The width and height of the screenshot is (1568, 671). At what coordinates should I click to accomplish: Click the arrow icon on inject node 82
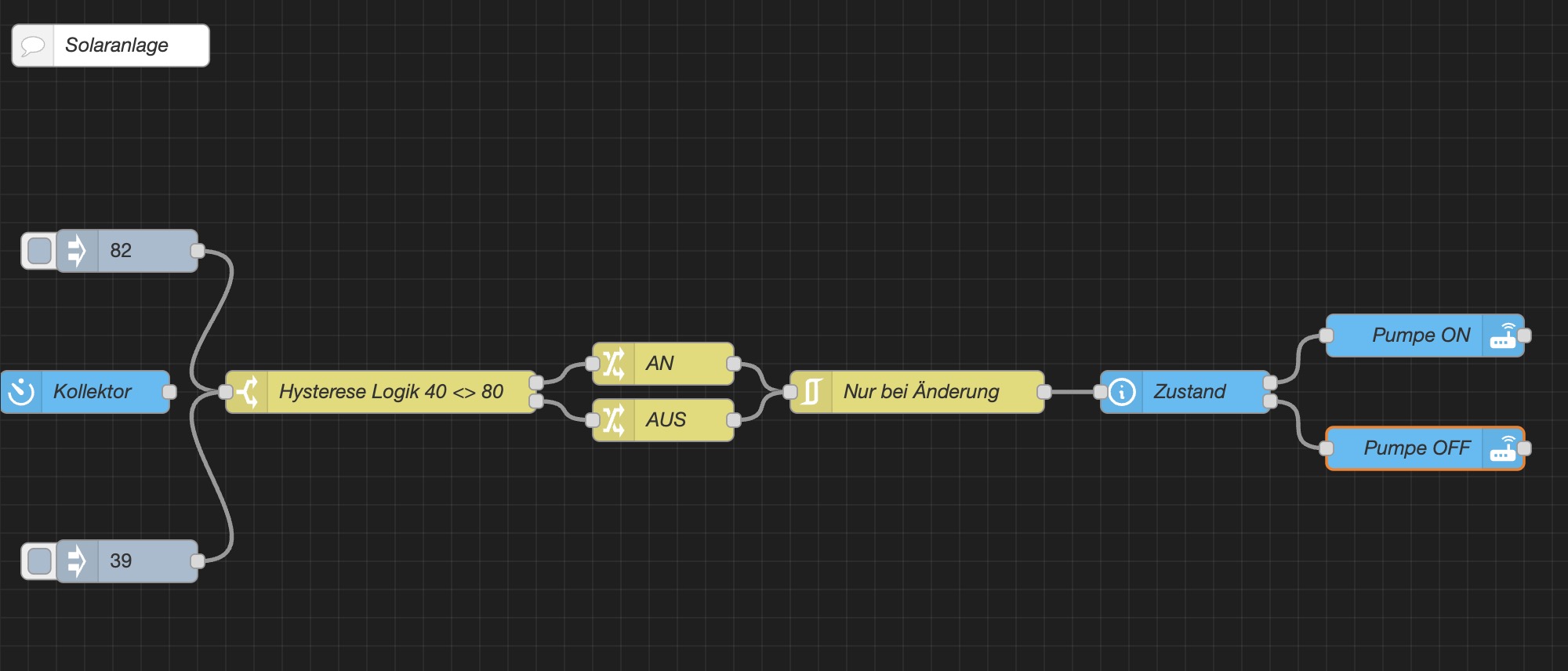pos(77,251)
